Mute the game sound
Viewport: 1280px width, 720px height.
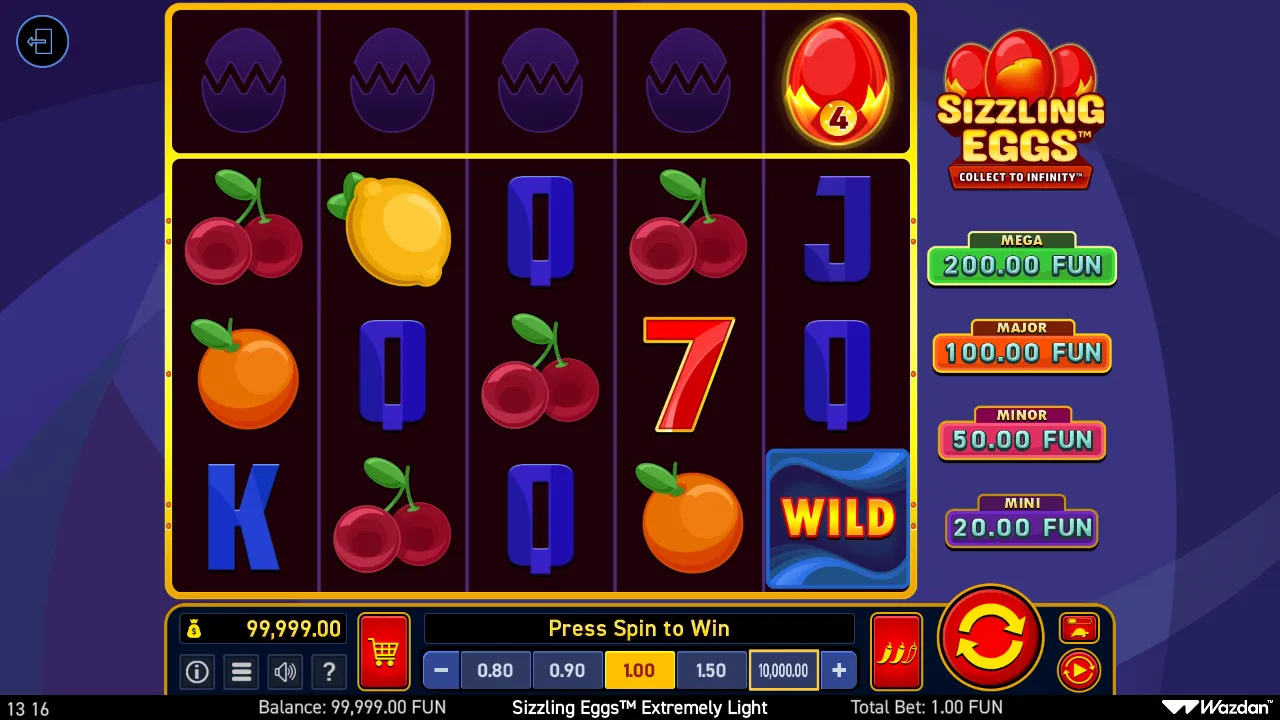click(x=285, y=672)
